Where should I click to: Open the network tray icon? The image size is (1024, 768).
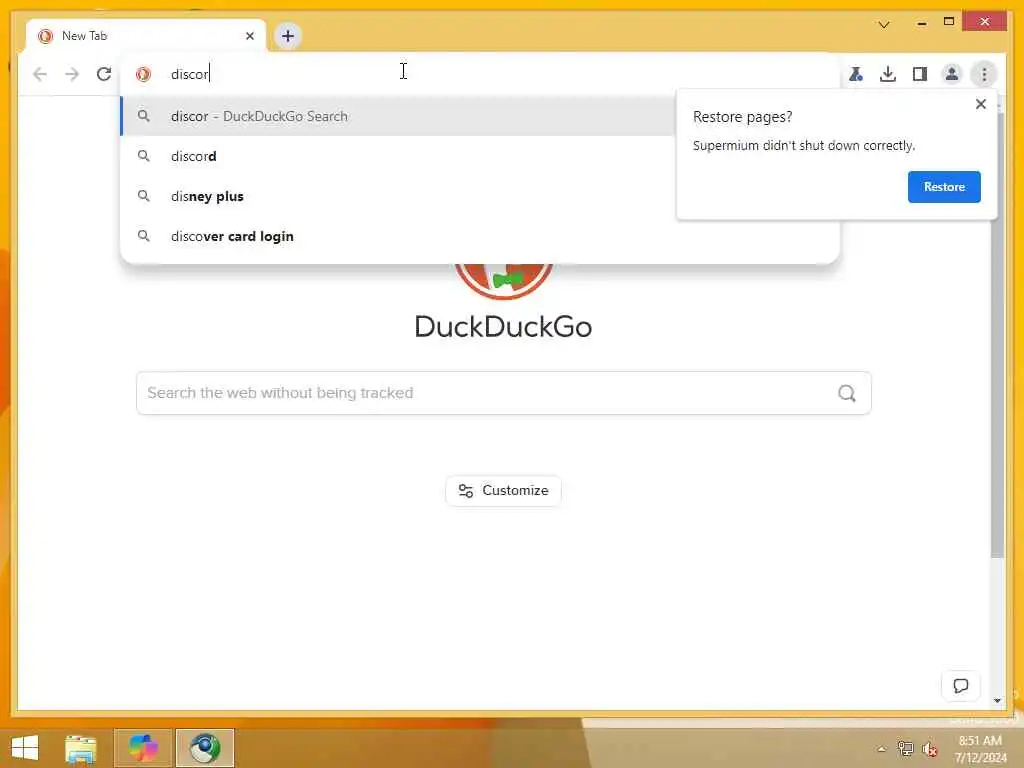click(x=905, y=748)
